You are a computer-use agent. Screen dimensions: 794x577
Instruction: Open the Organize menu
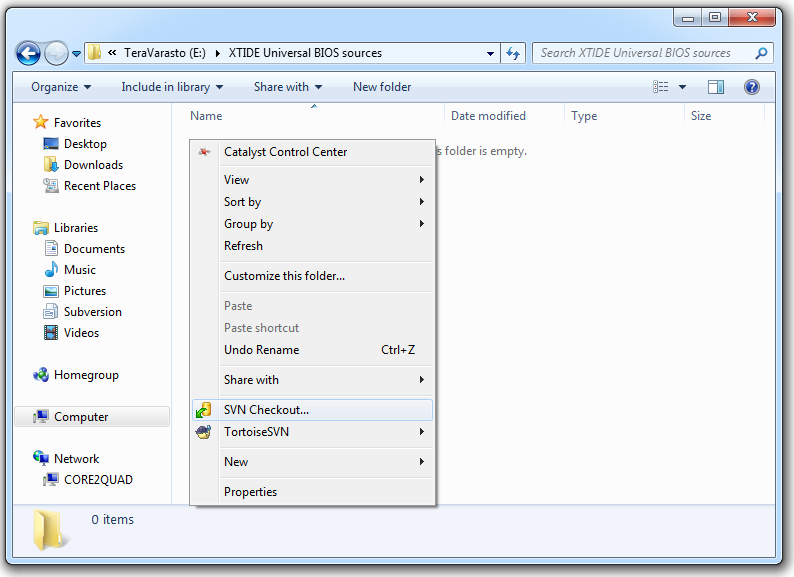[x=61, y=87]
